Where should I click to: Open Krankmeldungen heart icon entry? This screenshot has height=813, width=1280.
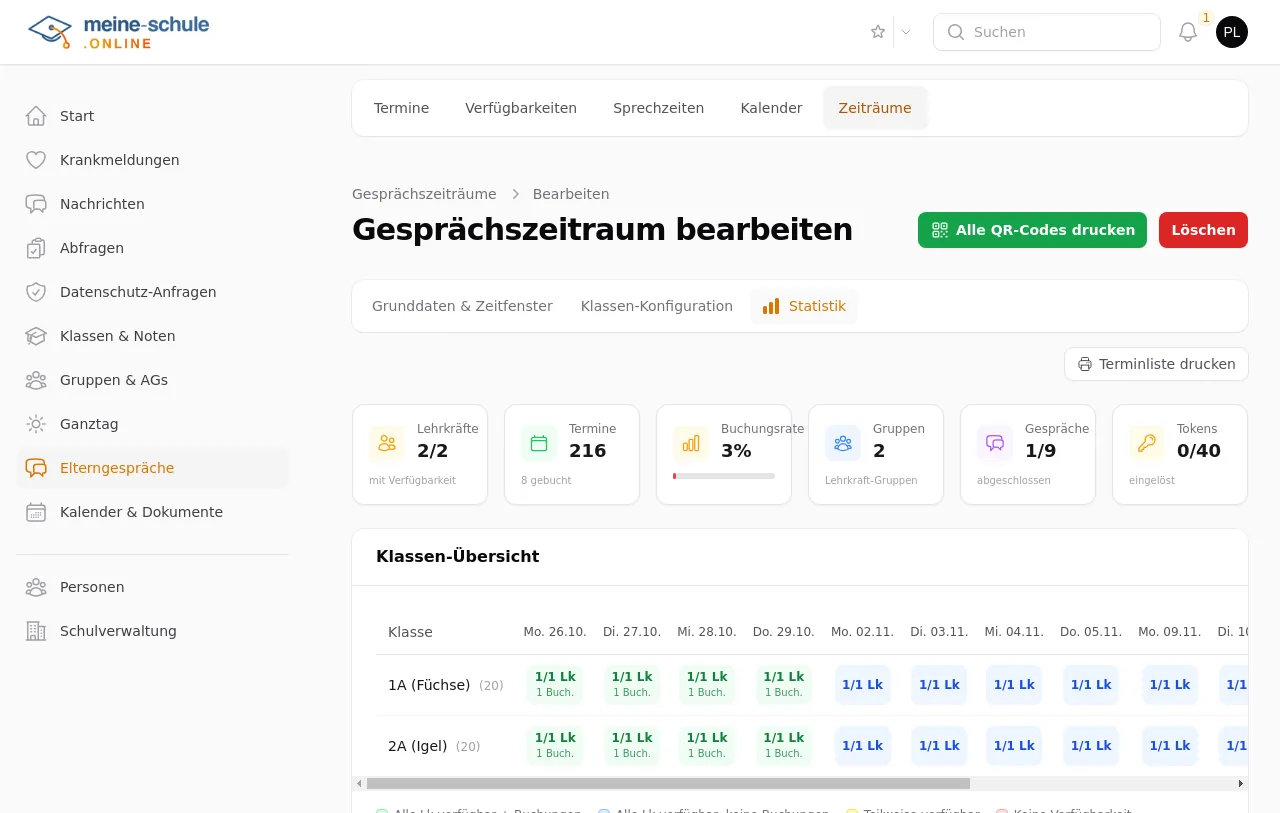click(x=152, y=160)
